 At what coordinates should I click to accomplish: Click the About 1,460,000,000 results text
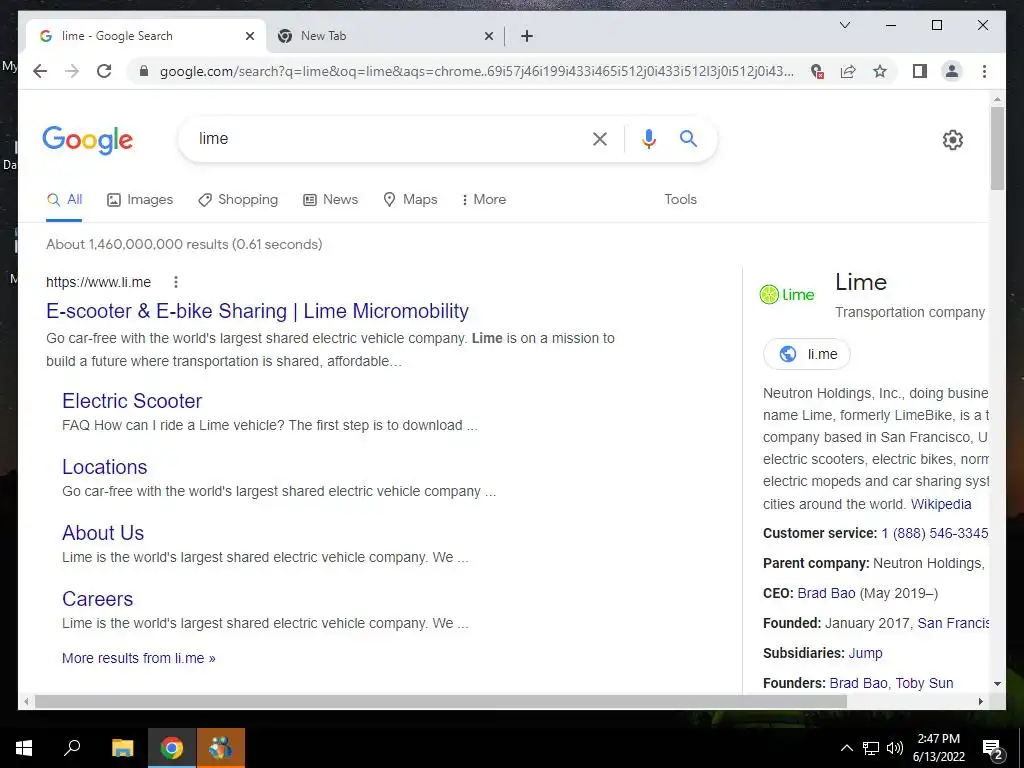point(184,244)
